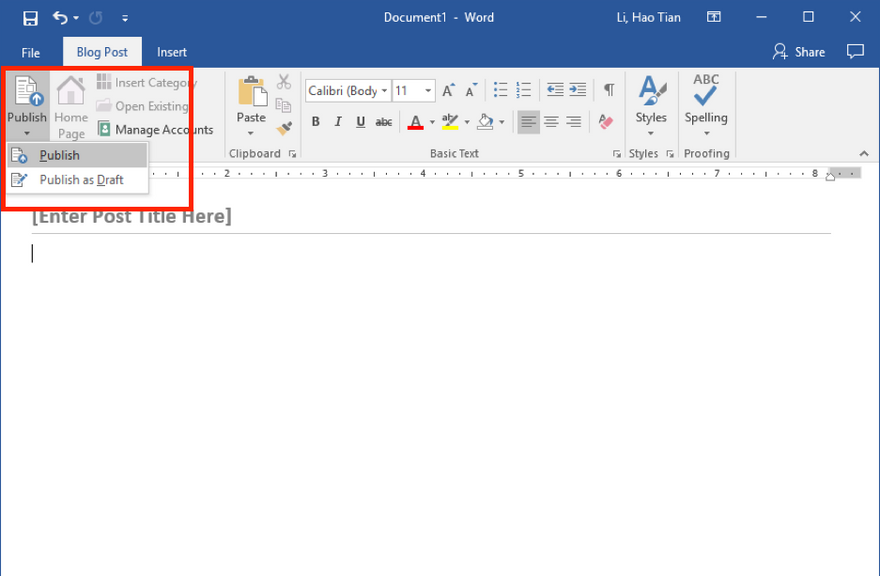Choose Publish from the dropdown menu
Image resolution: width=880 pixels, height=576 pixels.
click(77, 156)
